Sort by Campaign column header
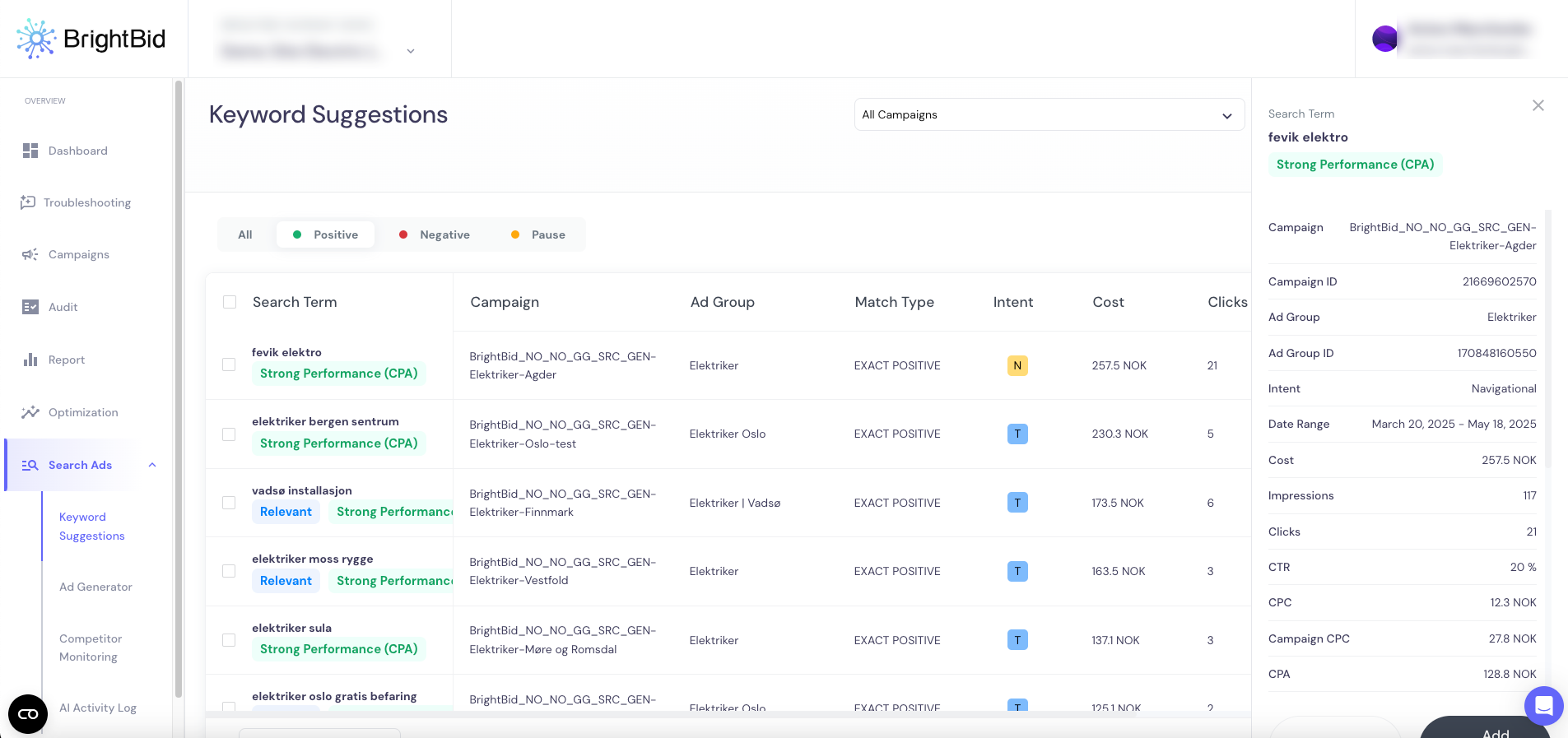Image resolution: width=1568 pixels, height=738 pixels. (505, 302)
